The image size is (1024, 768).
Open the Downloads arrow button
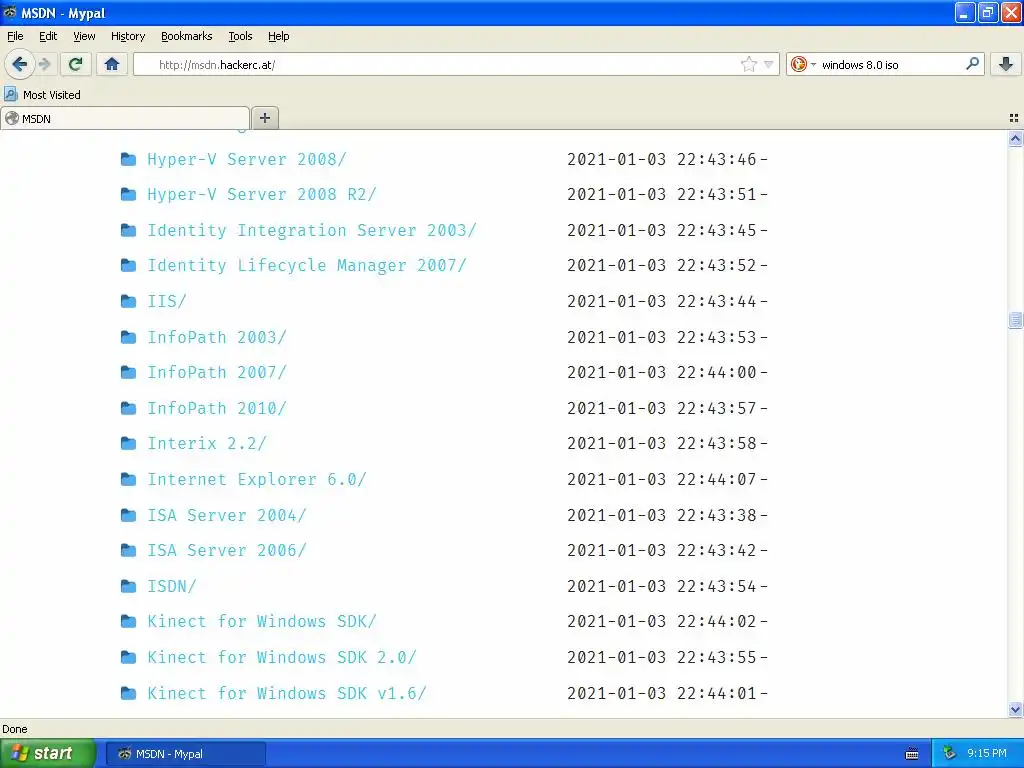(1006, 64)
